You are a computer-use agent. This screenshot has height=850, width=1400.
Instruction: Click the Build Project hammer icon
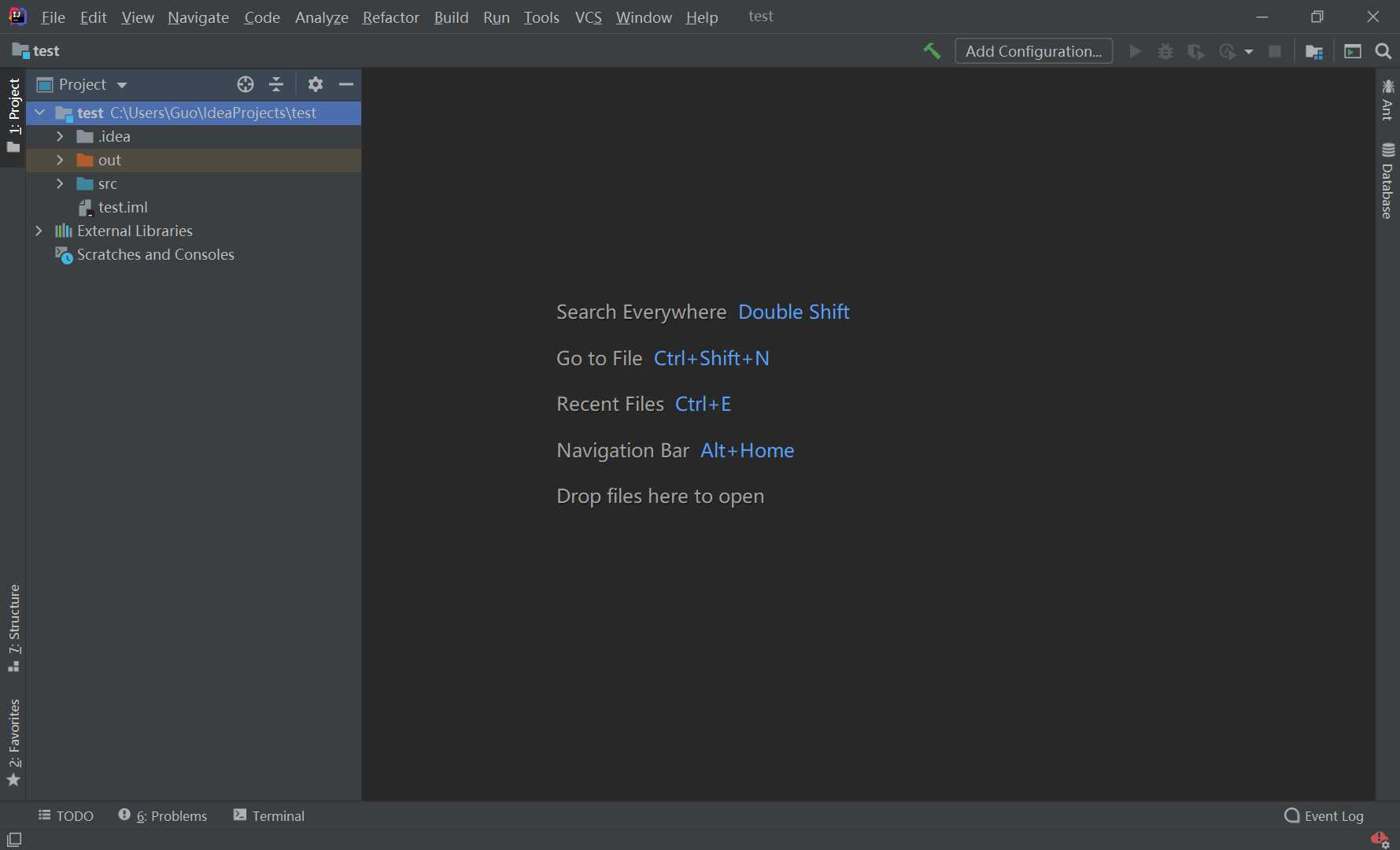pyautogui.click(x=932, y=51)
